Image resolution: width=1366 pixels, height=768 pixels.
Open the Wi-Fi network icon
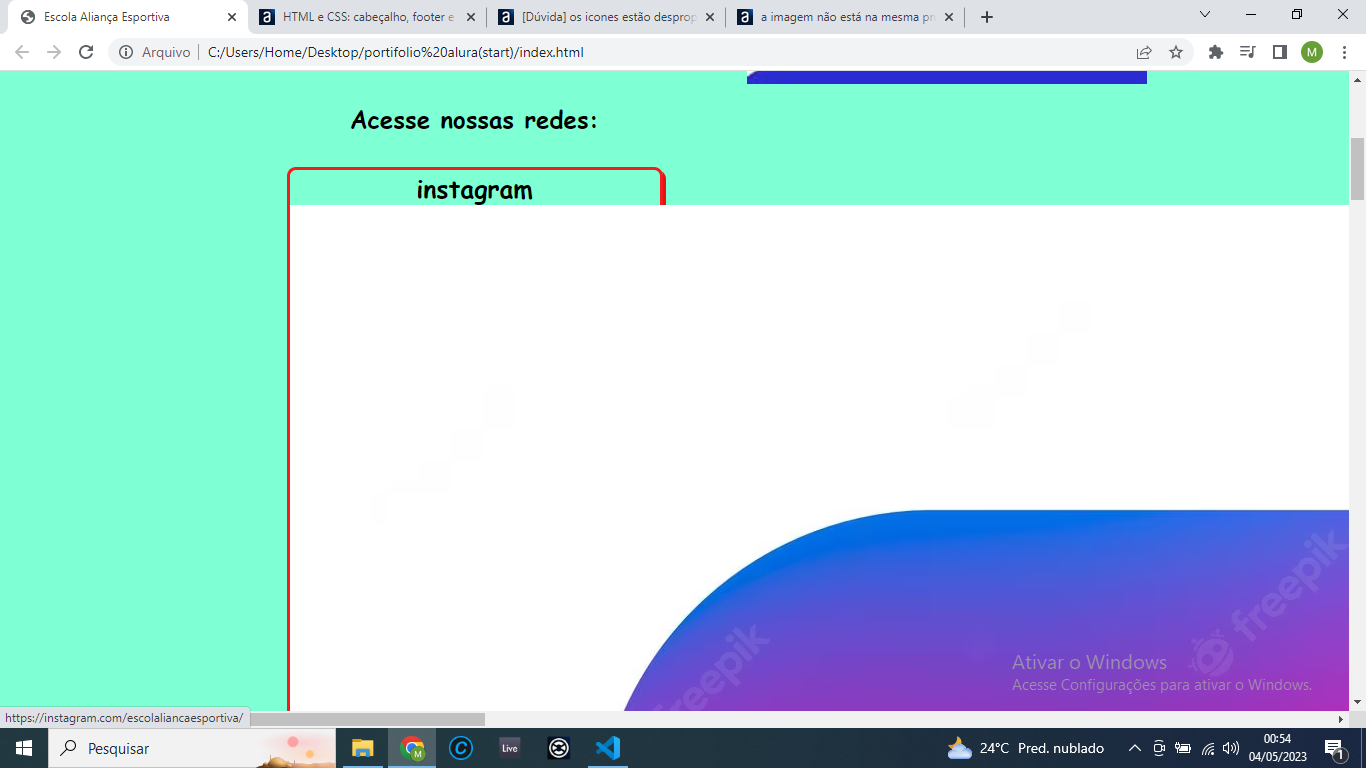coord(1208,748)
